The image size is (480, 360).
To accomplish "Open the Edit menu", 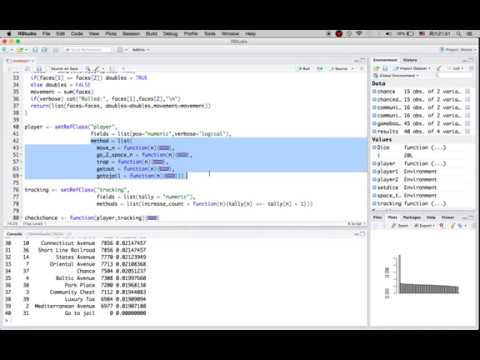I will point(60,34).
